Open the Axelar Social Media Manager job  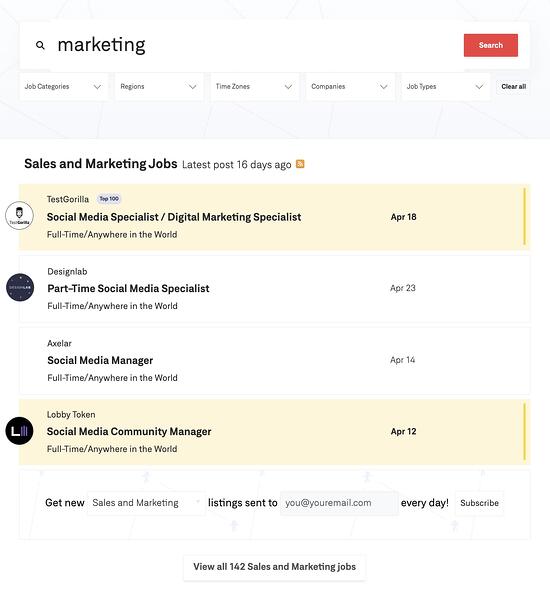click(274, 360)
